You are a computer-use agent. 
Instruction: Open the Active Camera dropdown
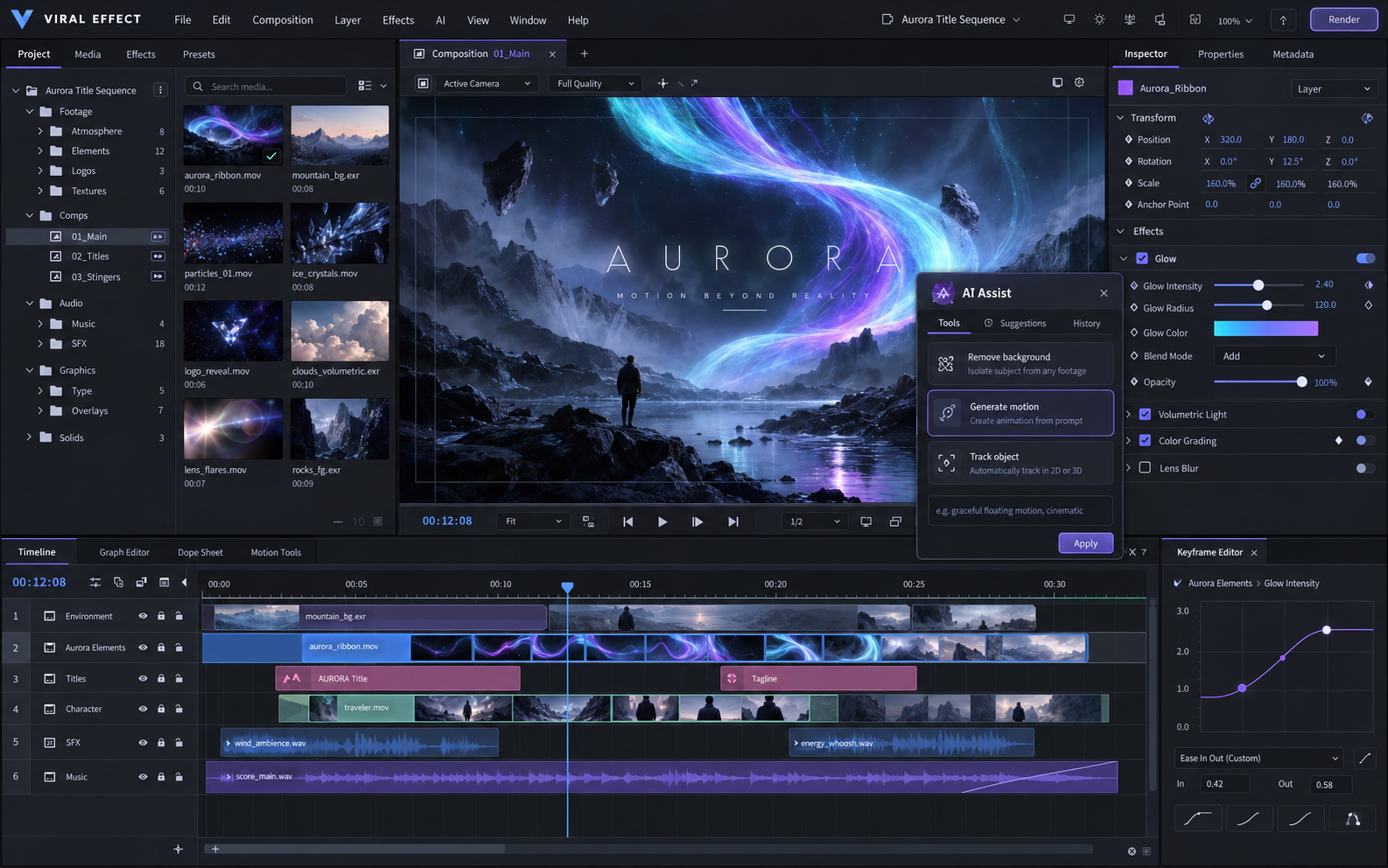(x=487, y=83)
